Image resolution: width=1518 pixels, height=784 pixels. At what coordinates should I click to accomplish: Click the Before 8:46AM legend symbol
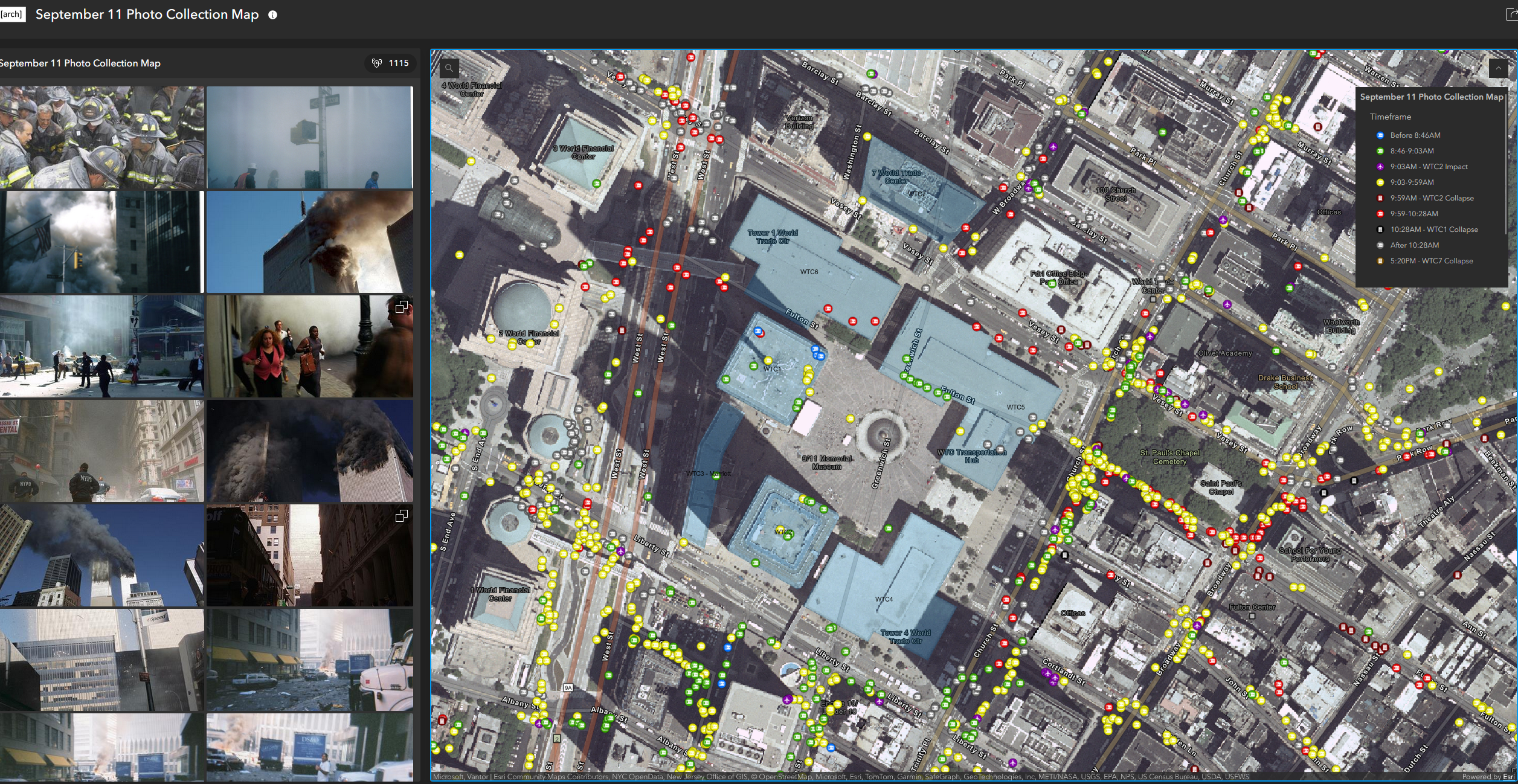(1380, 135)
